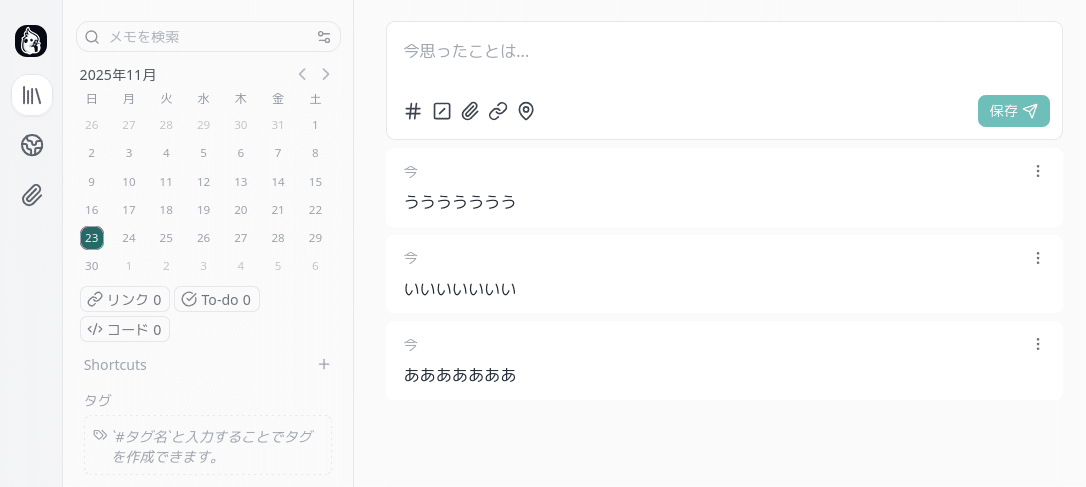Click the 保存 save button
Image resolution: width=1086 pixels, height=487 pixels.
tap(1013, 111)
